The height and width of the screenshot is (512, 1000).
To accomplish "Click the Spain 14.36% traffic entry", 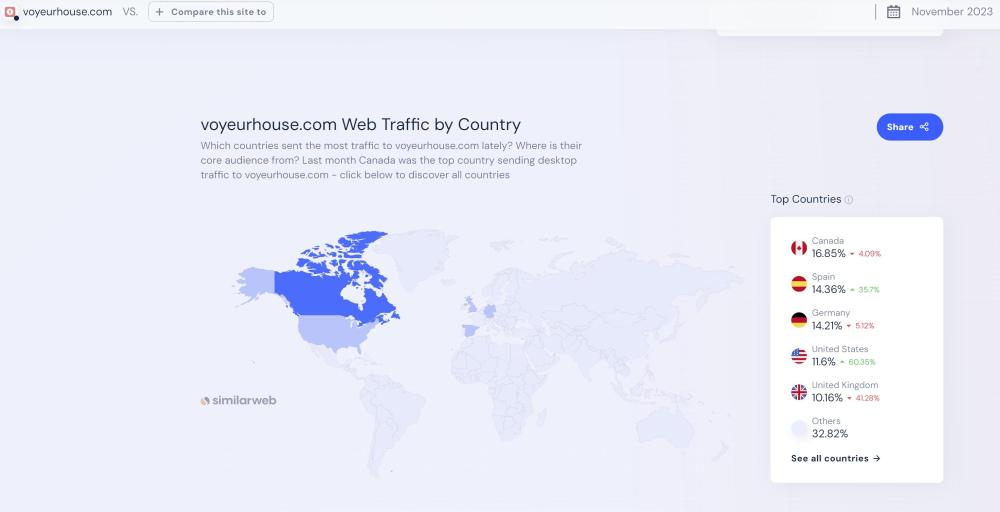I will point(845,284).
